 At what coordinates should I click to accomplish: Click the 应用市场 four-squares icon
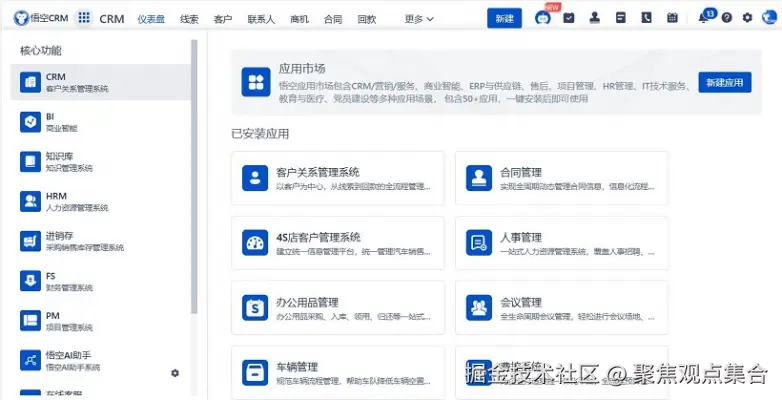tap(256, 82)
